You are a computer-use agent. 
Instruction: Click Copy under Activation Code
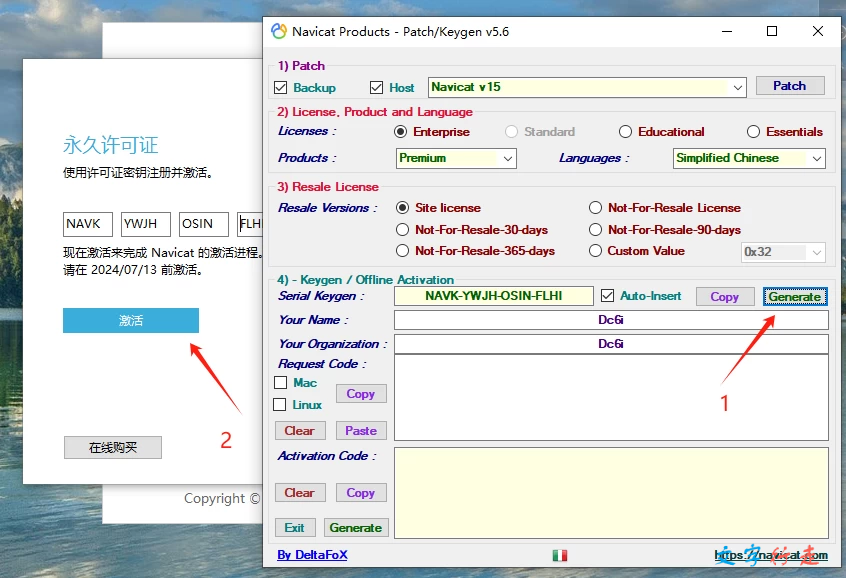(x=361, y=493)
